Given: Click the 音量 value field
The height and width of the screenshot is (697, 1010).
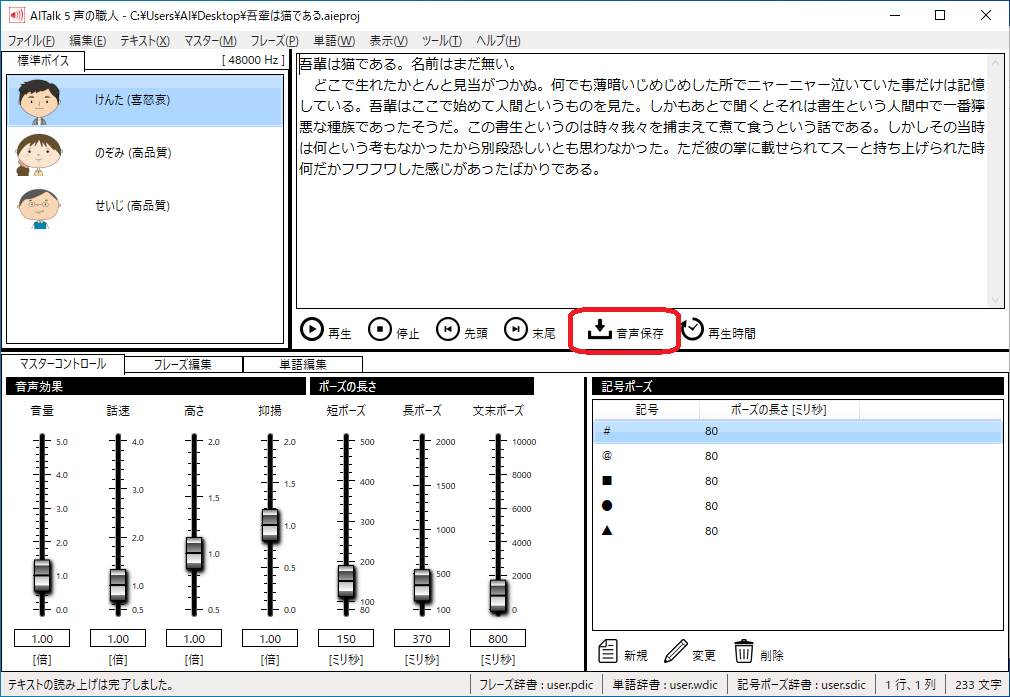Looking at the screenshot, I should [x=42, y=638].
